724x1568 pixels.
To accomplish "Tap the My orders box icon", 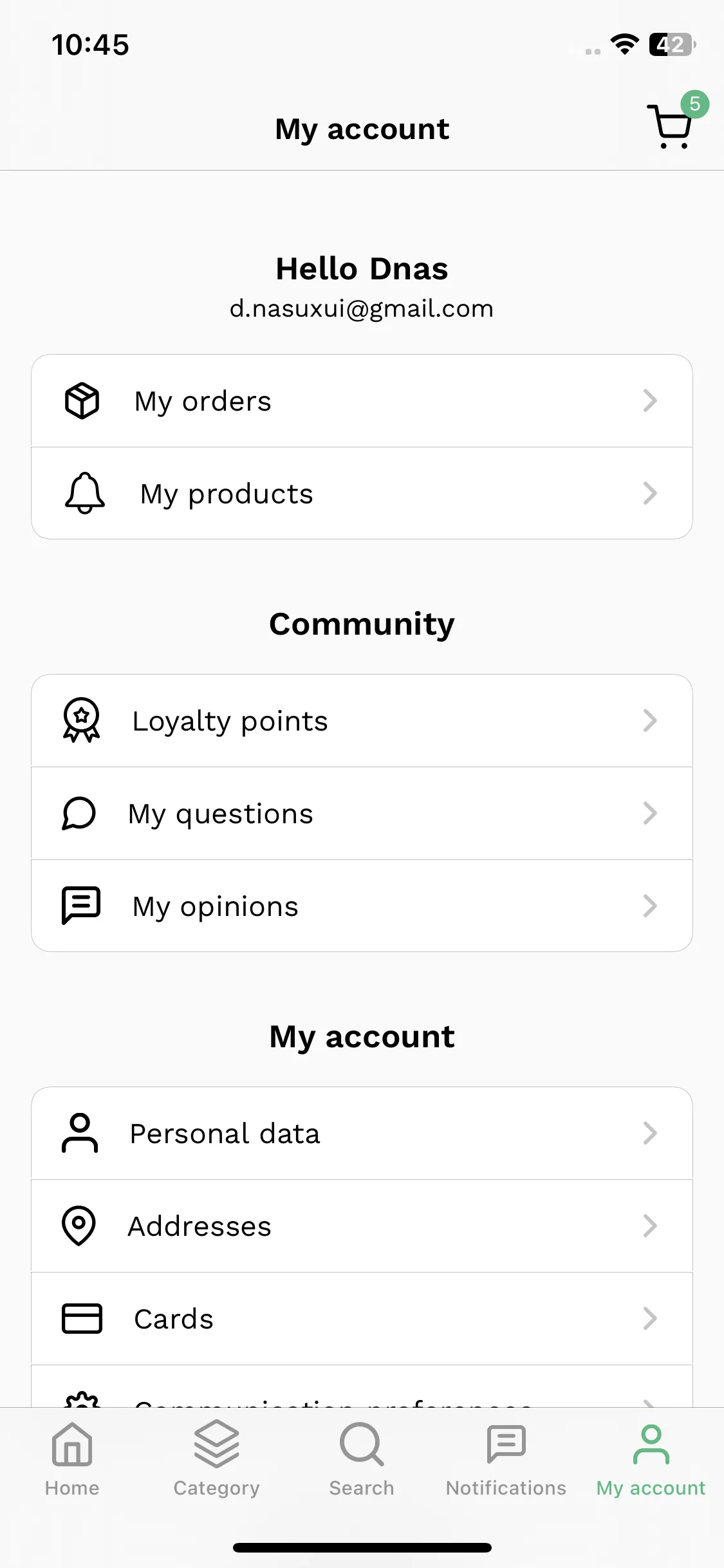I will (x=82, y=400).
